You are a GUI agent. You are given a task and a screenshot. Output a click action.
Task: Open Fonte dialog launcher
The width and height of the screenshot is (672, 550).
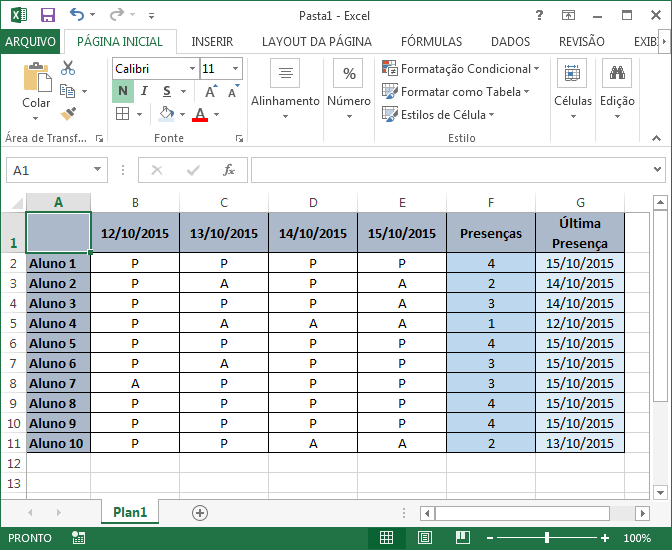click(x=239, y=138)
